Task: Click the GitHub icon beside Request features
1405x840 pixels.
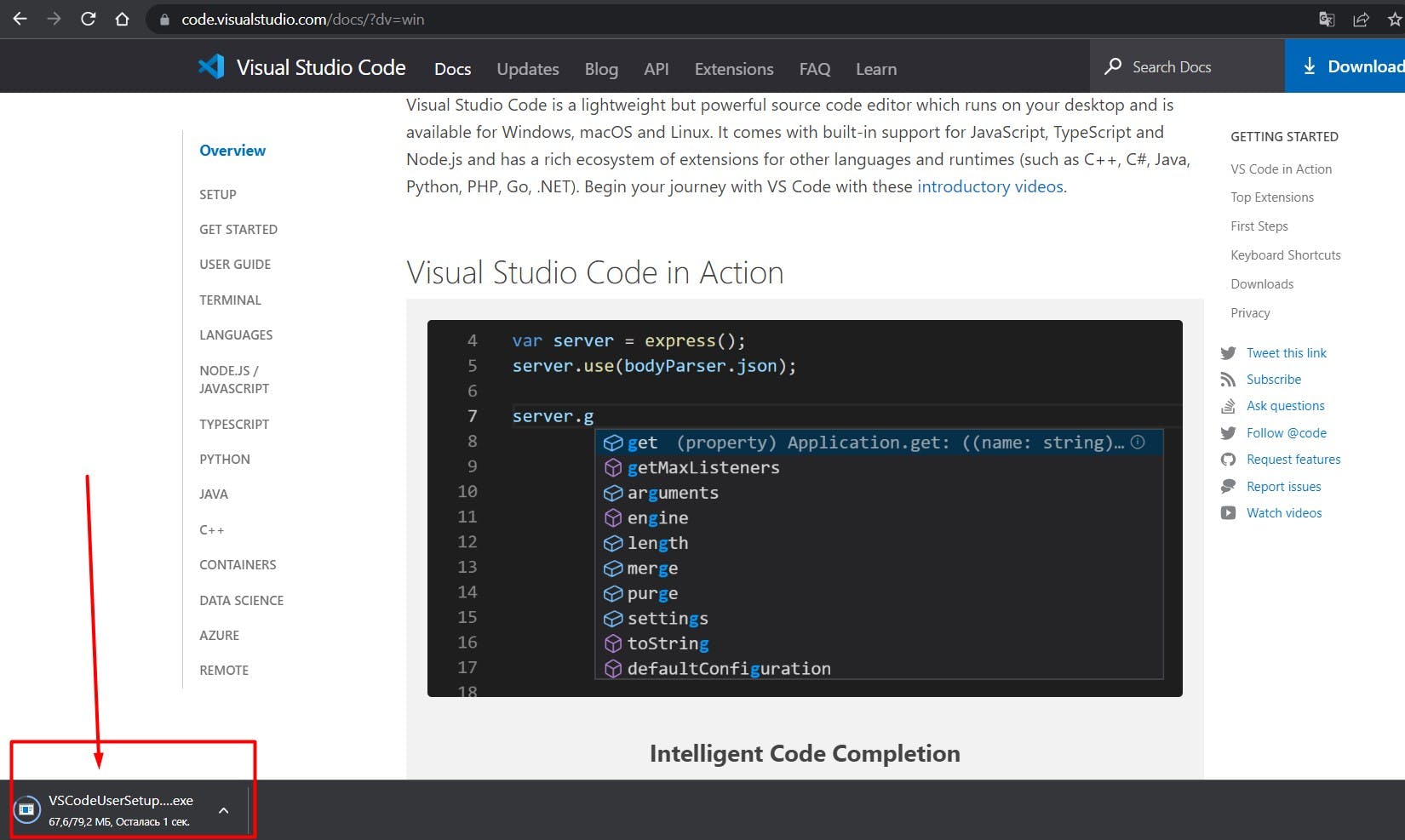Action: click(x=1228, y=460)
